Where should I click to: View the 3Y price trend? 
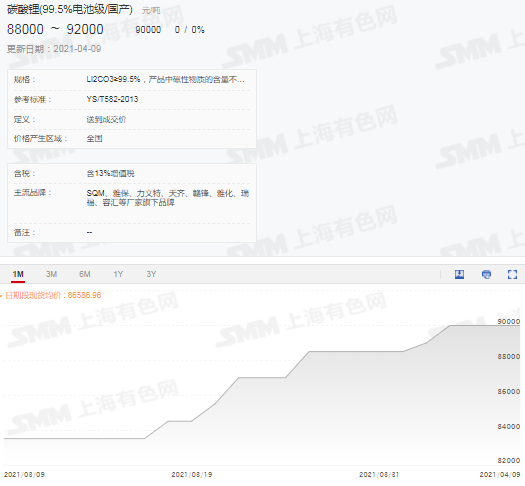click(x=151, y=274)
